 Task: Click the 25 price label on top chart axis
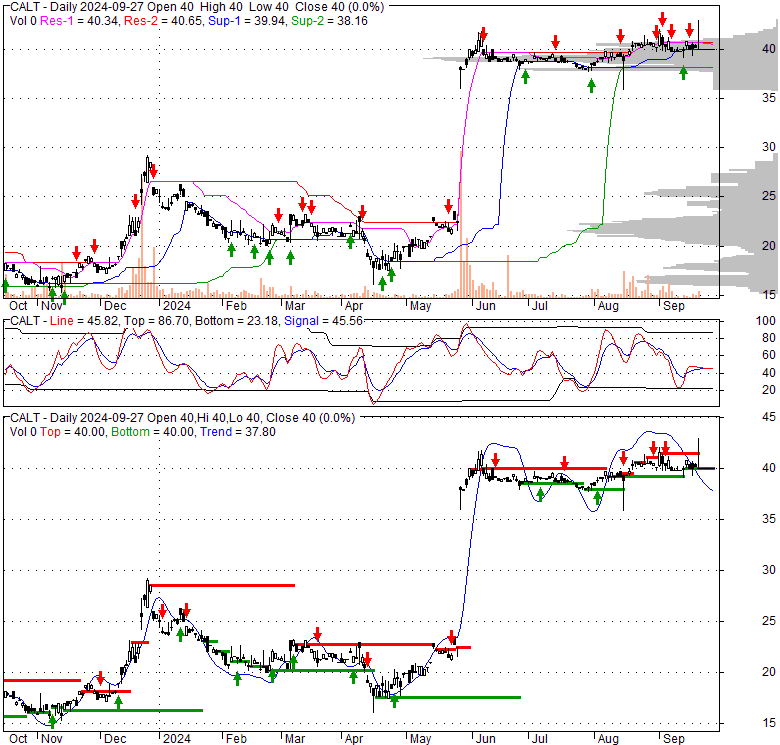pyautogui.click(x=769, y=196)
